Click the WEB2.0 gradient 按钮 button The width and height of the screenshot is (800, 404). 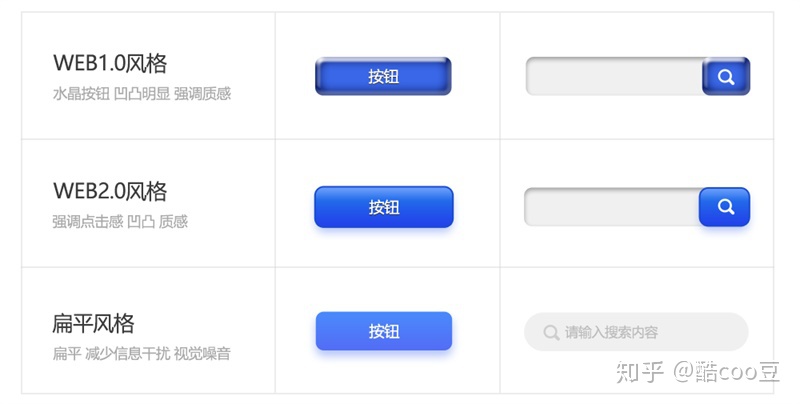click(384, 207)
